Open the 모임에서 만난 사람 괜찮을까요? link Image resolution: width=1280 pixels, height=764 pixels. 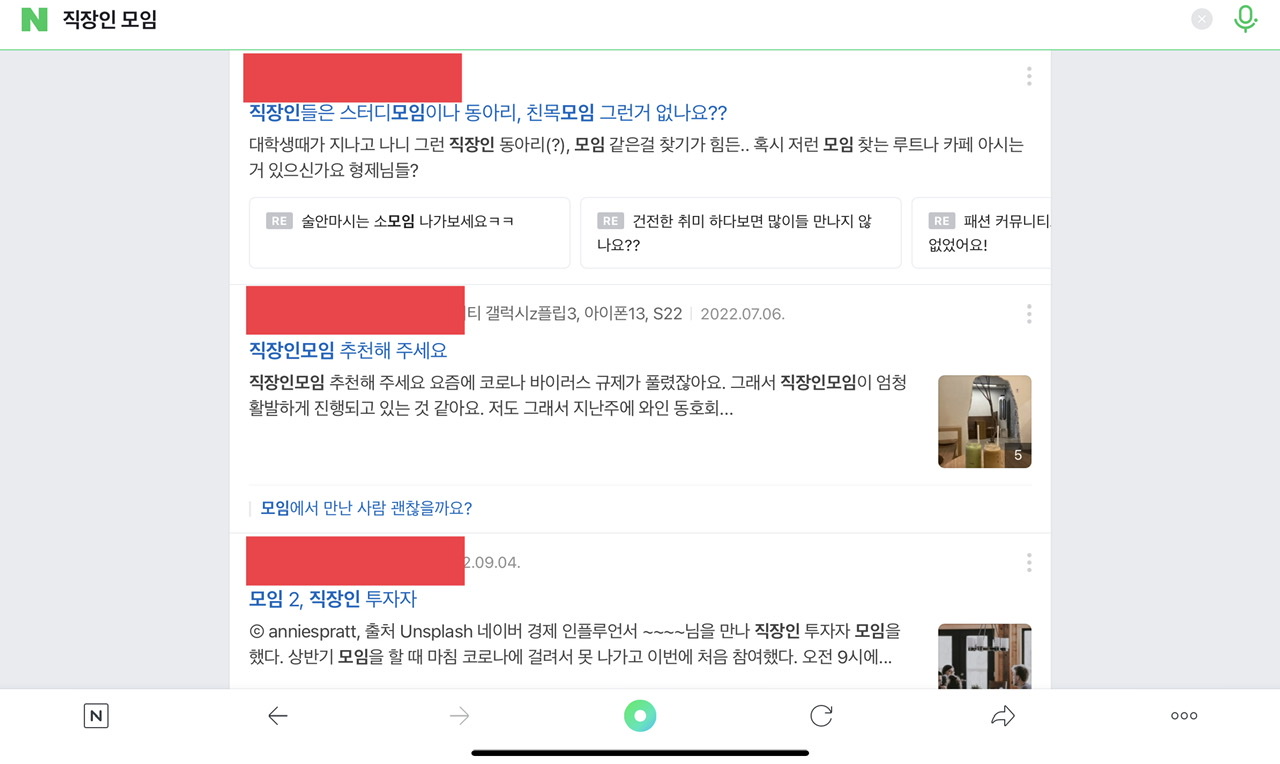coord(366,508)
